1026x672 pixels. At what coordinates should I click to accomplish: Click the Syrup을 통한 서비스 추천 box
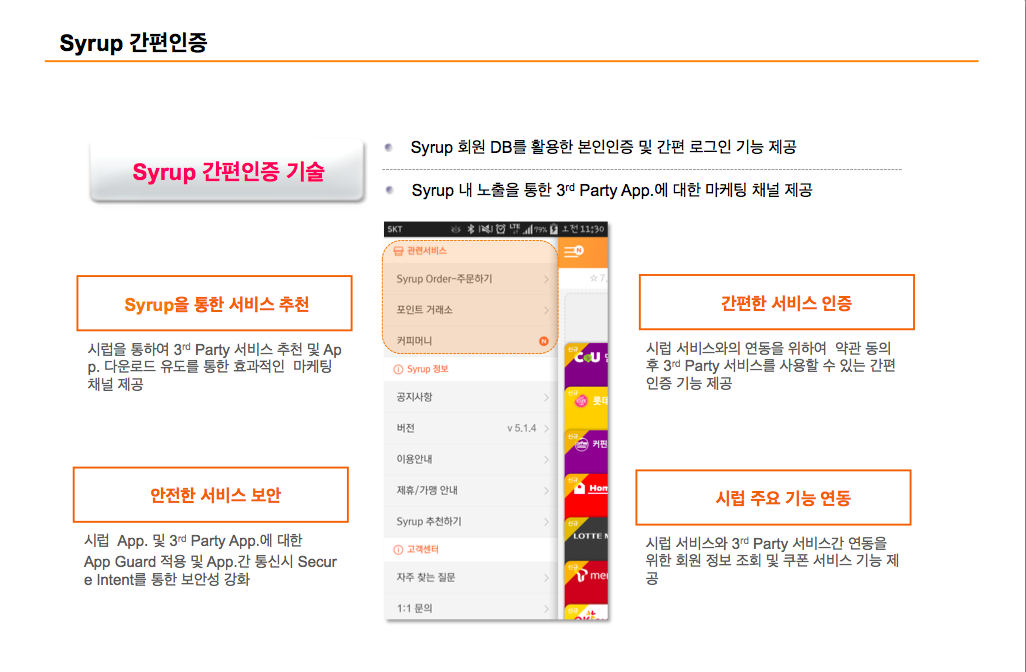pyautogui.click(x=215, y=304)
